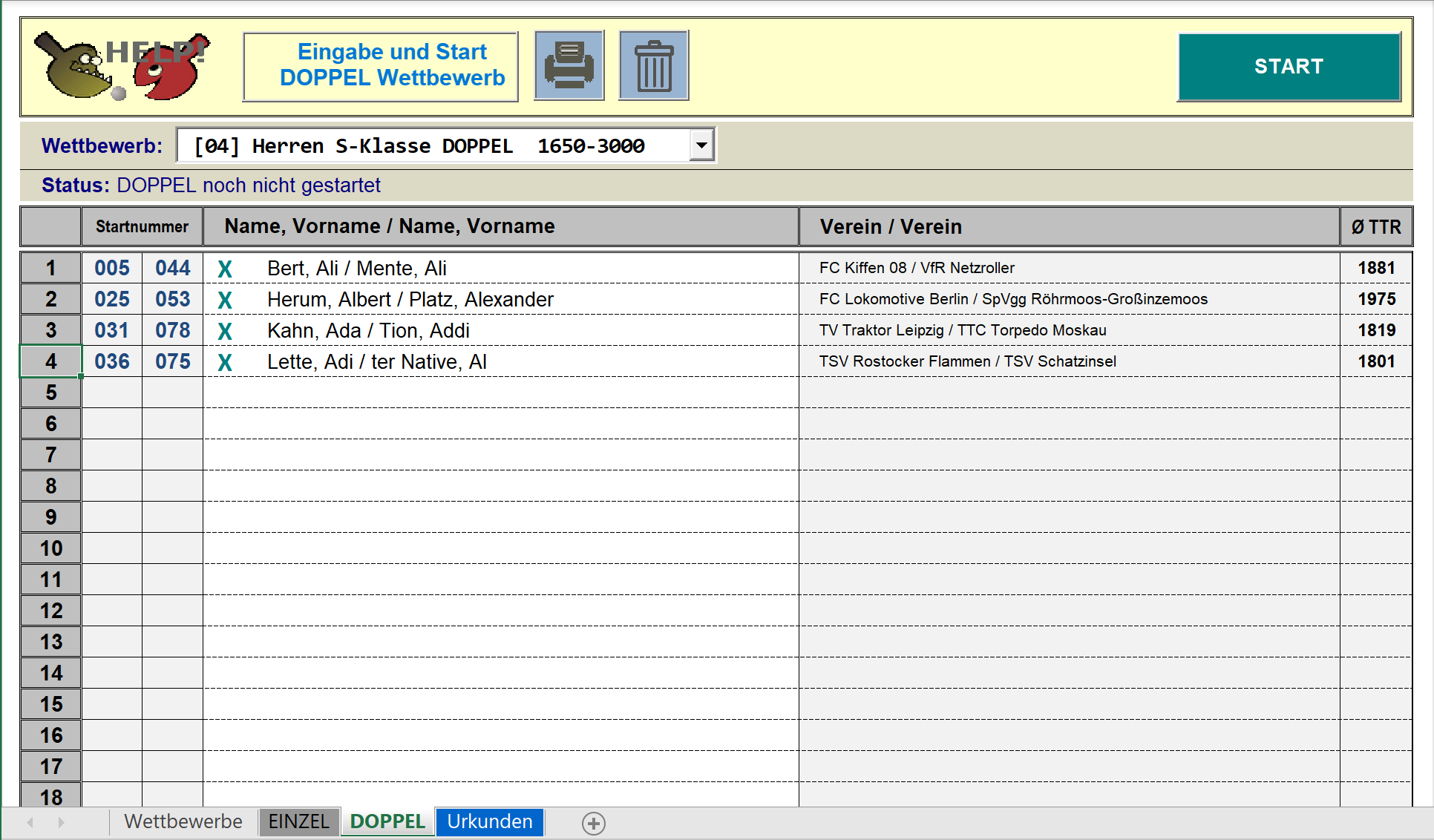Open the Urkunden sheet tab

click(x=490, y=822)
